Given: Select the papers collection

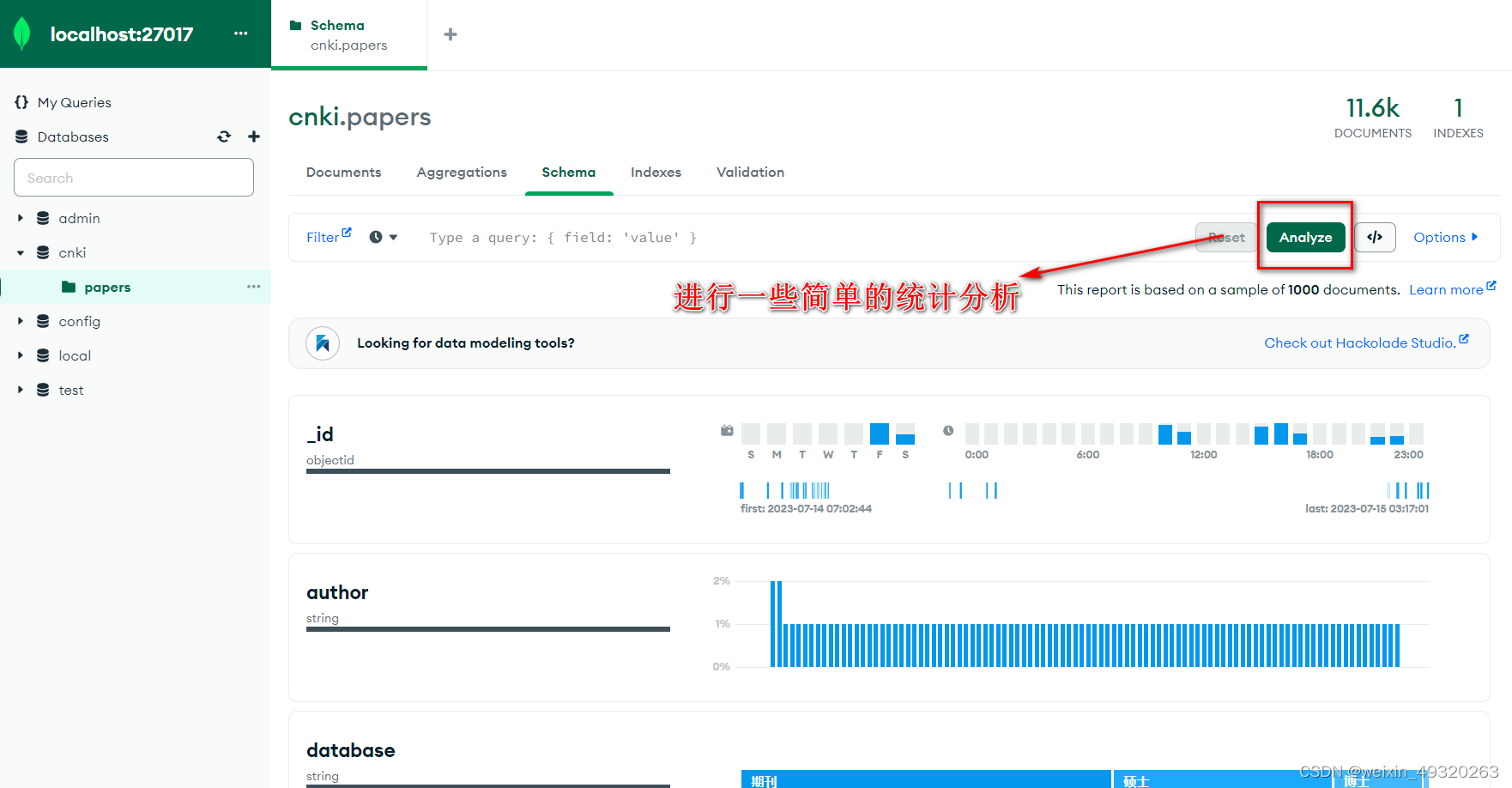Looking at the screenshot, I should pyautogui.click(x=108, y=287).
